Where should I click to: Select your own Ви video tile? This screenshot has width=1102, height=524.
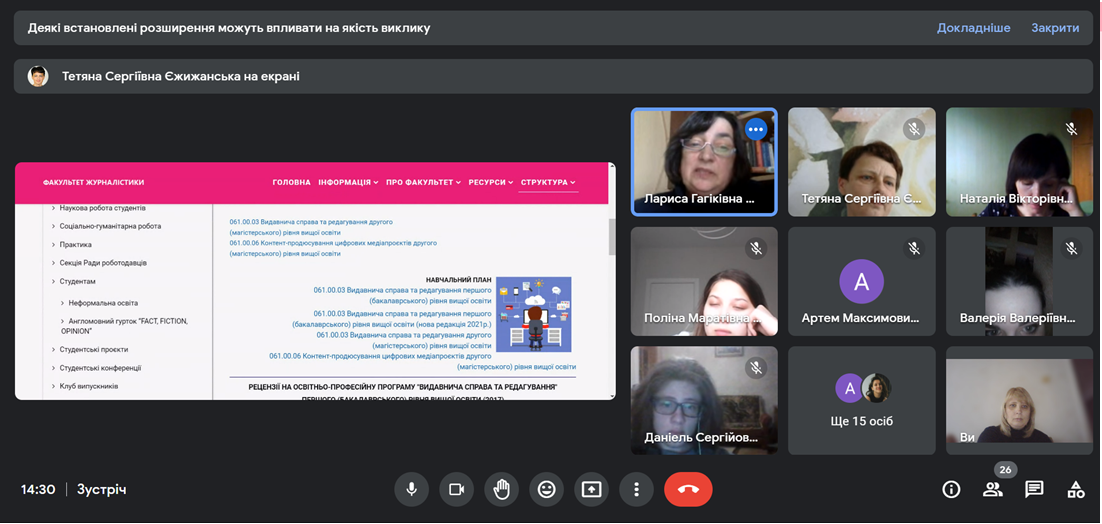(1020, 400)
